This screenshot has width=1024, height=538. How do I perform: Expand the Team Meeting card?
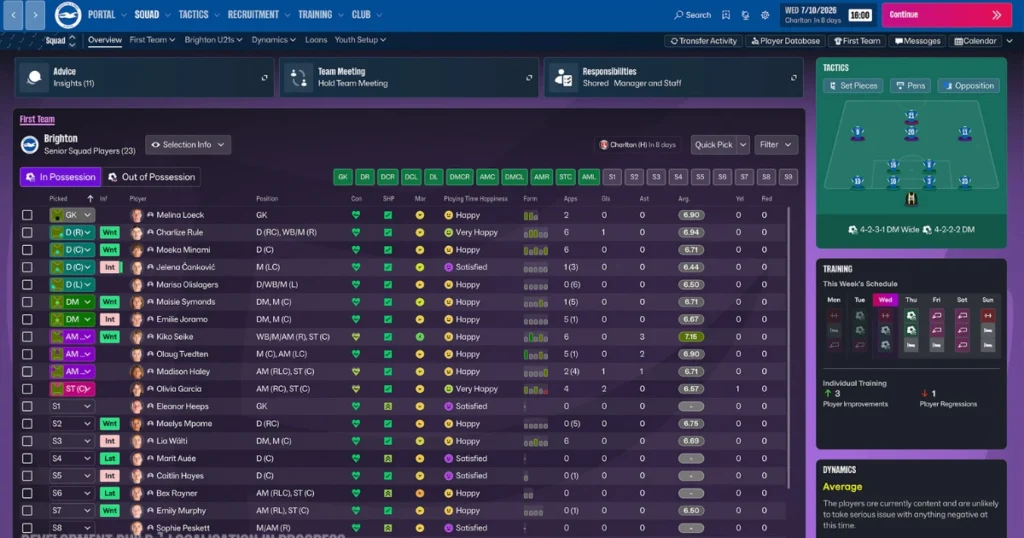coord(529,78)
